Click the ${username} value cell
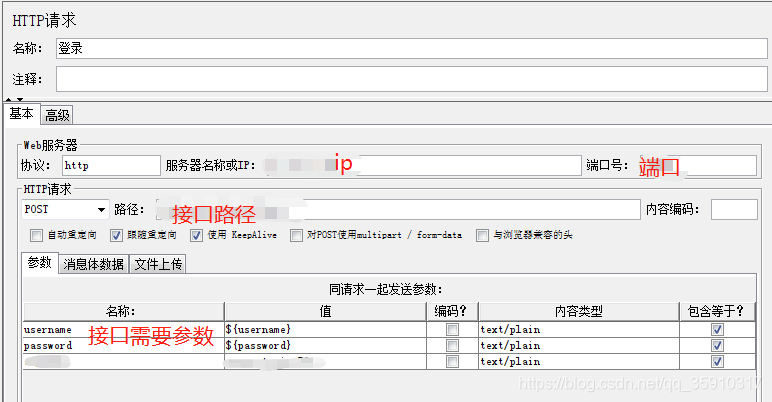The width and height of the screenshot is (772, 402). (x=325, y=330)
